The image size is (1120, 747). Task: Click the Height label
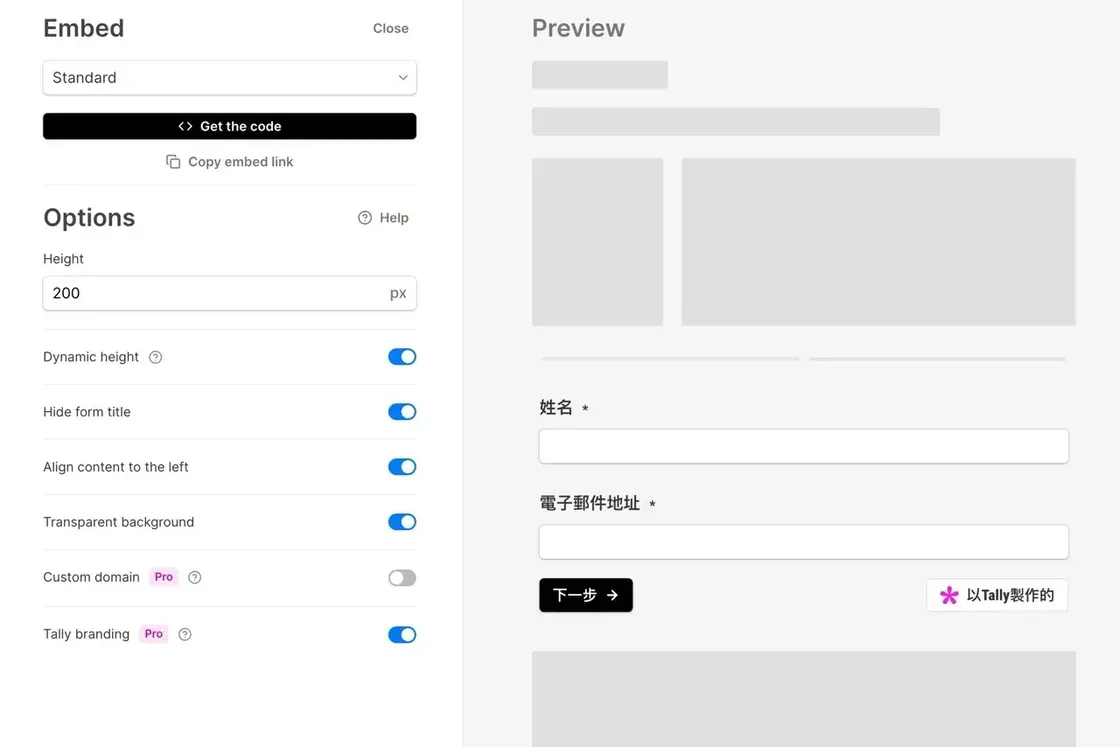tap(64, 259)
